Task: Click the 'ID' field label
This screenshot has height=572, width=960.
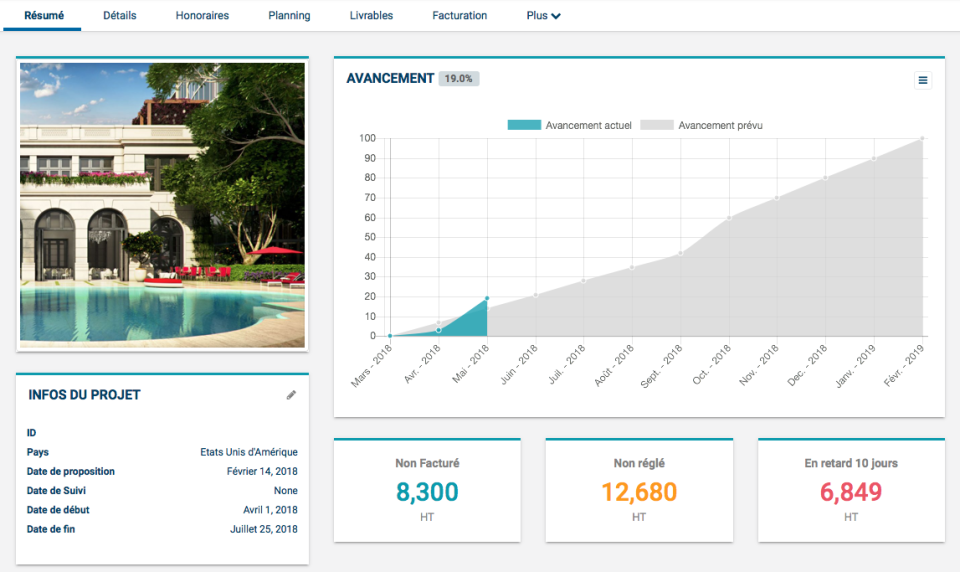Action: (x=31, y=432)
